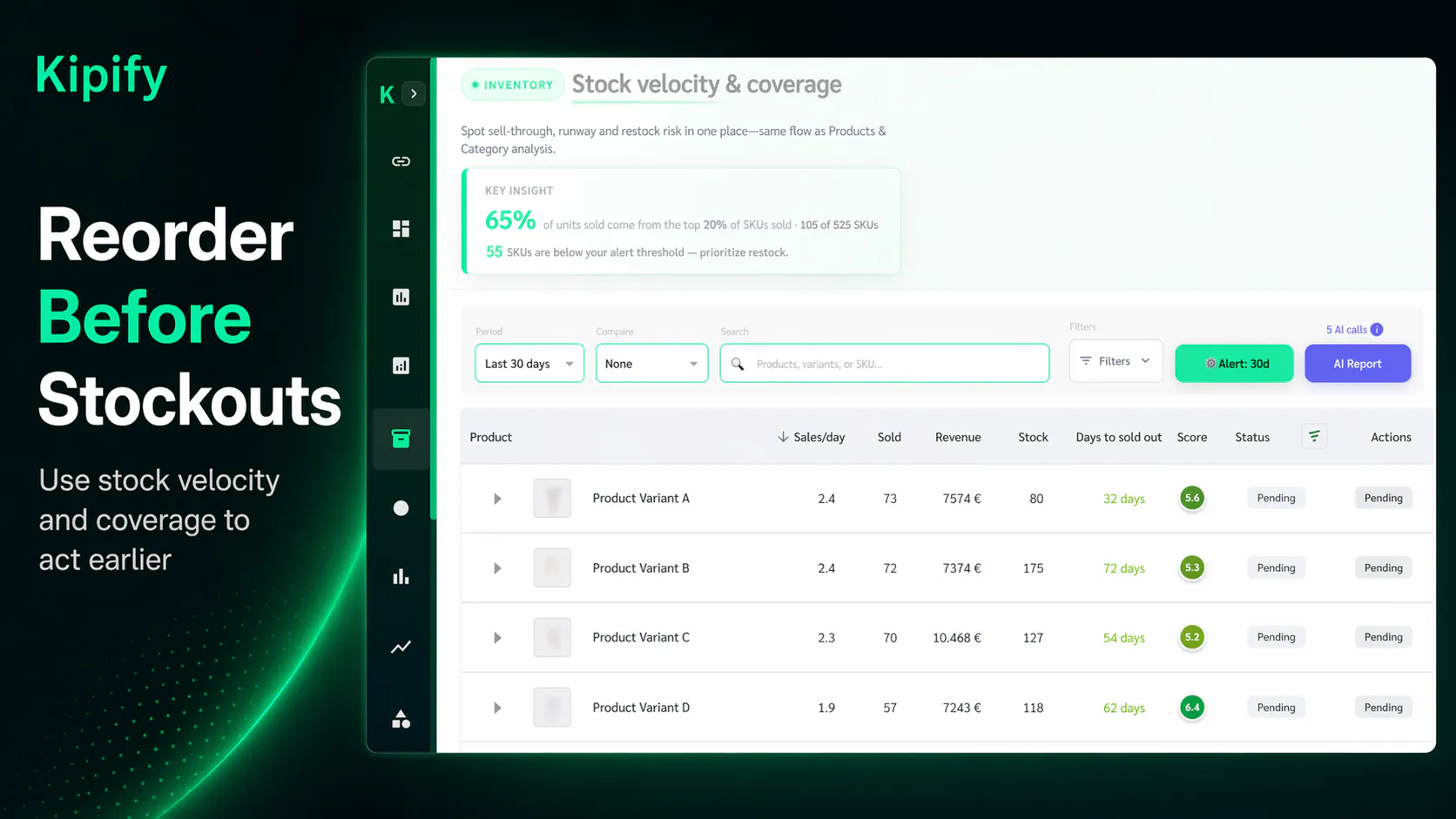Screen dimensions: 1456x819
Task: Open the Product Variant A thumbnail
Action: tap(552, 499)
